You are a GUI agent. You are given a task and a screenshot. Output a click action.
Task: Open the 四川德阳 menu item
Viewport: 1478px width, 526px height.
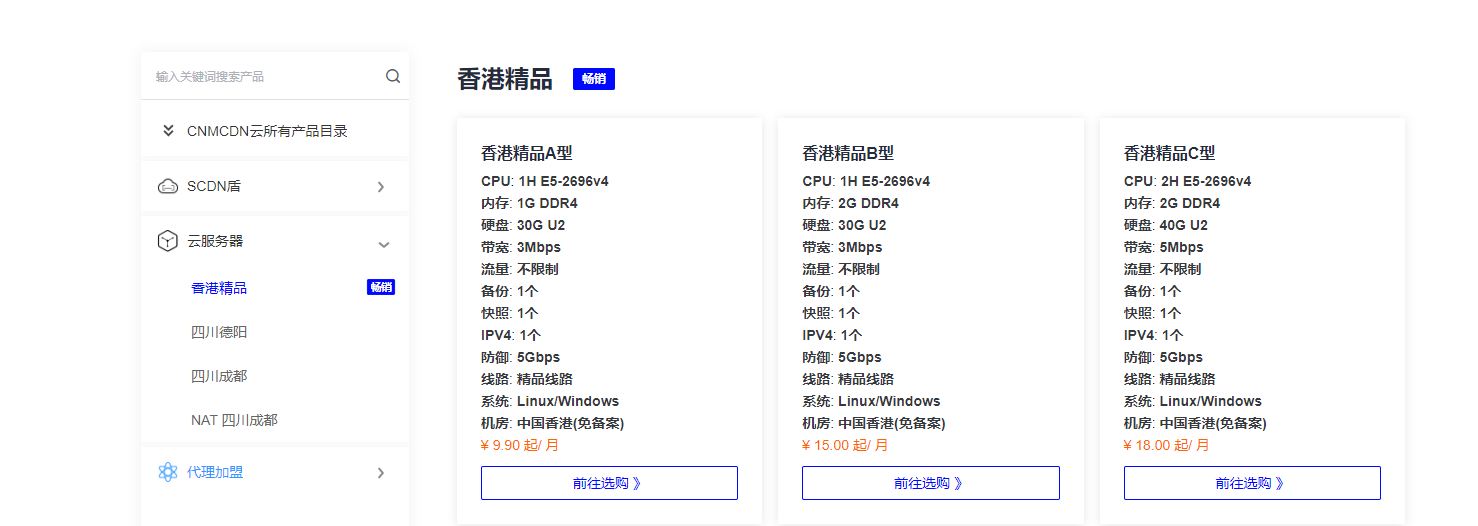219,332
